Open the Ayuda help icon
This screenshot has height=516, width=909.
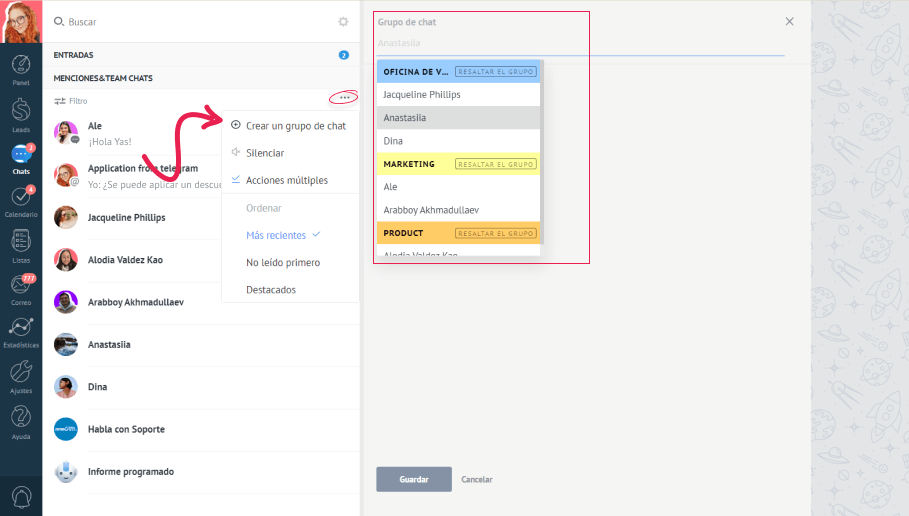pyautogui.click(x=20, y=418)
